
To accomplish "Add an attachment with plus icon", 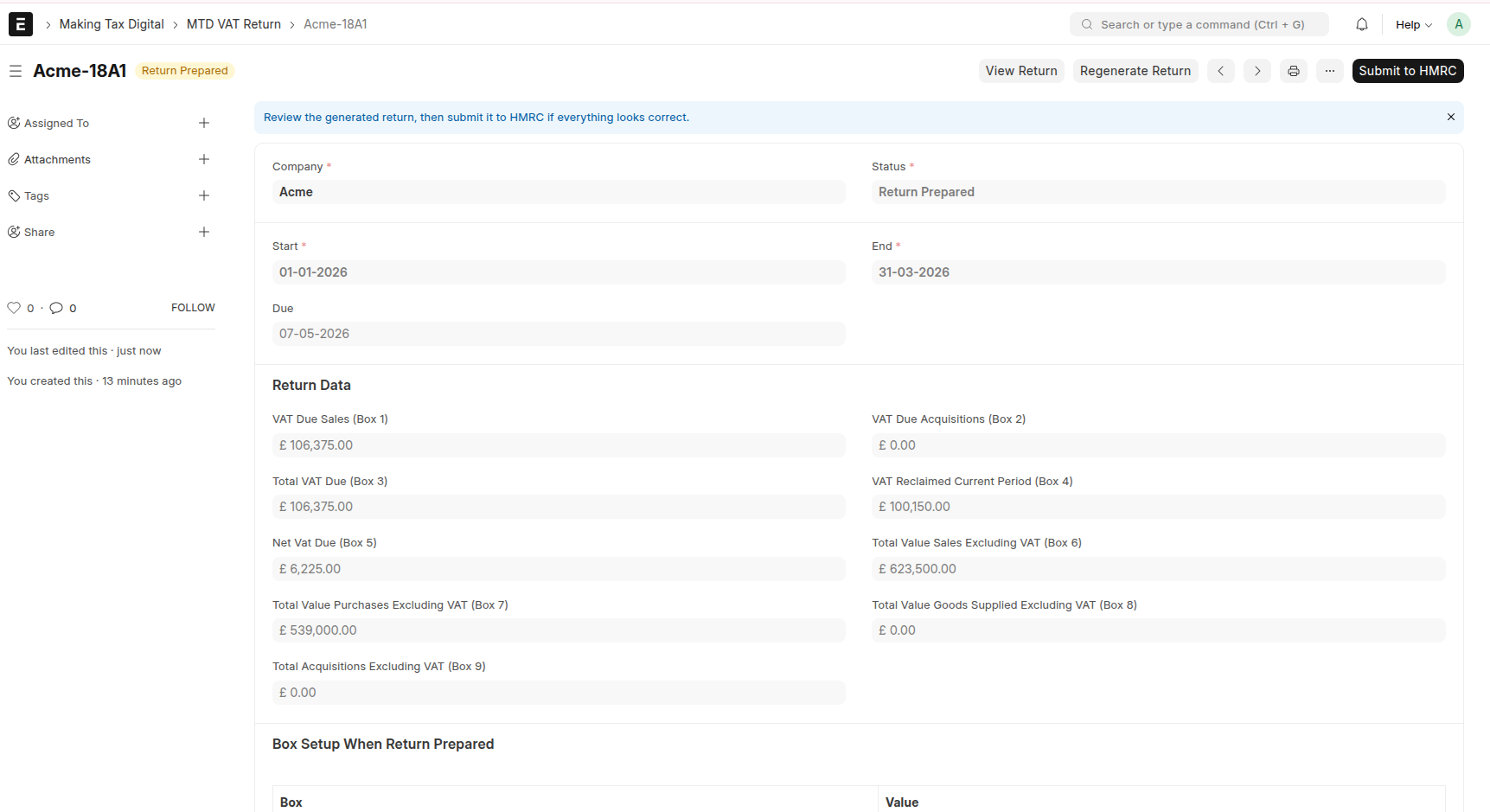I will click(x=204, y=159).
